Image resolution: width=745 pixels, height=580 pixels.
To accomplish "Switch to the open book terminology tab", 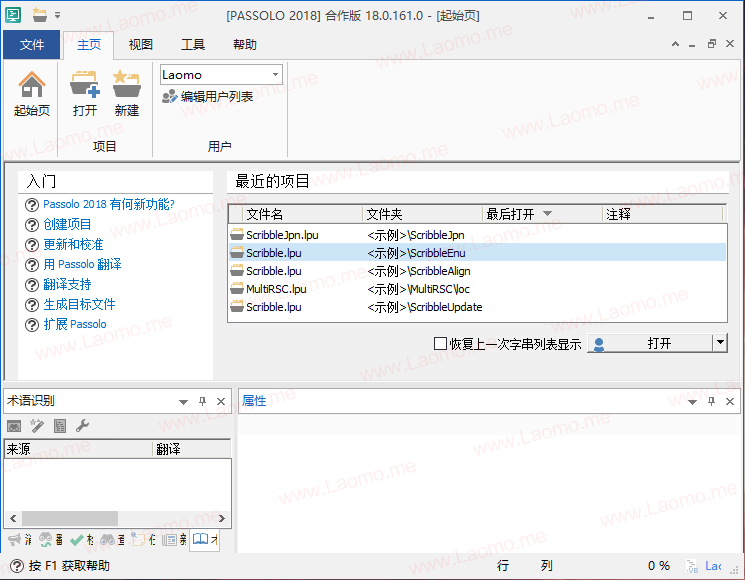I will 204,540.
